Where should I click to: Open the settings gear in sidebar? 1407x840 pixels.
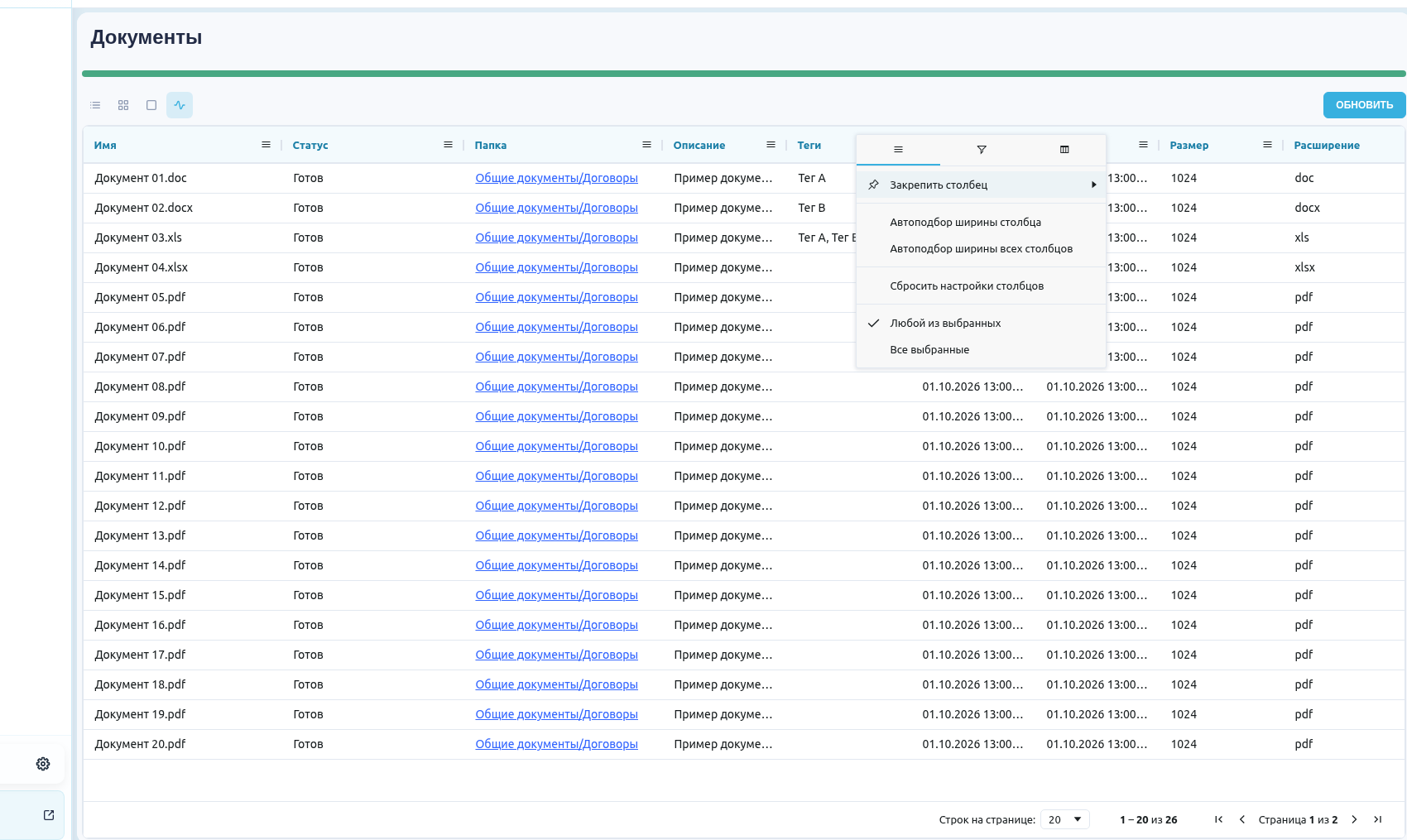click(x=43, y=764)
